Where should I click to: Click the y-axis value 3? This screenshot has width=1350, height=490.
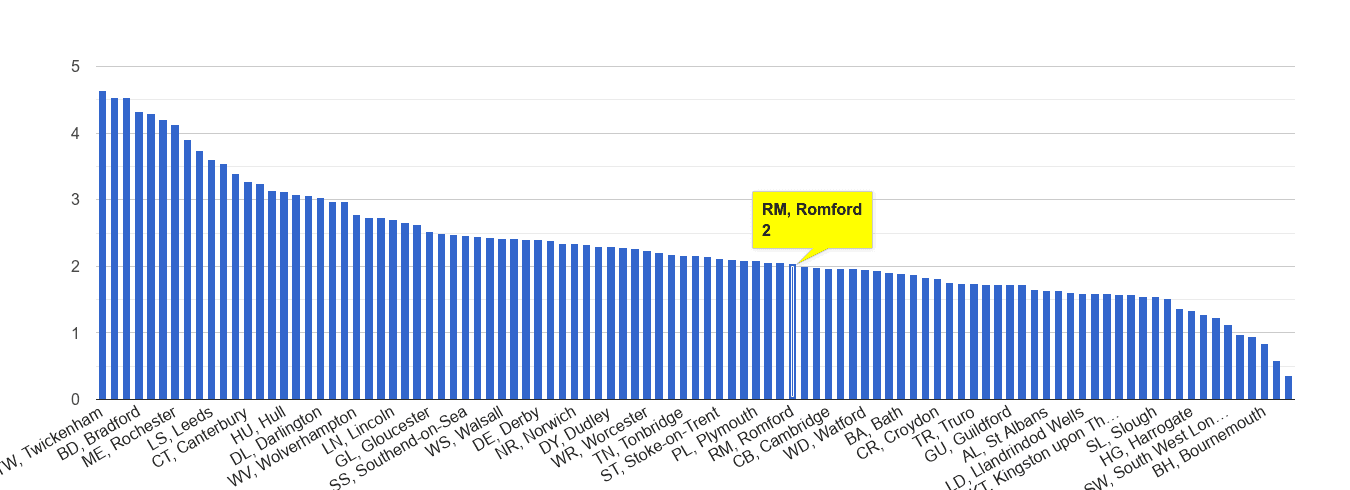75,200
